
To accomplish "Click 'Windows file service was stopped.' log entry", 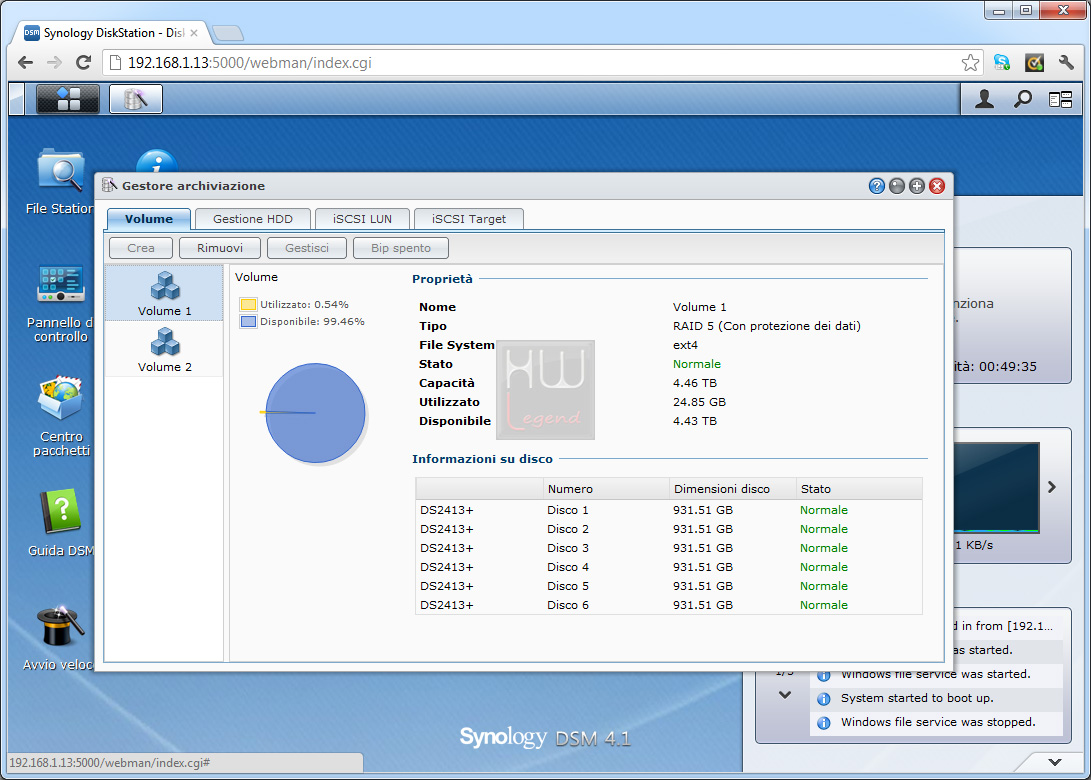I will (x=937, y=722).
